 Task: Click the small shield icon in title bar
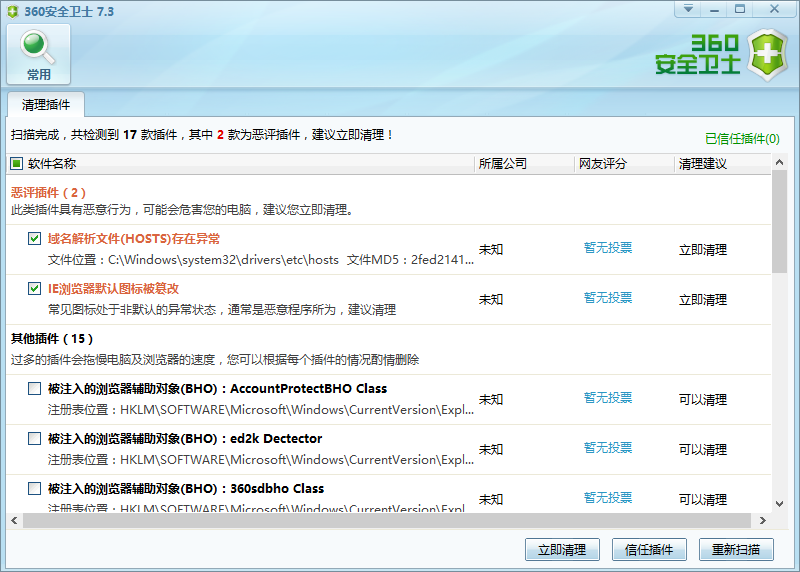click(11, 10)
